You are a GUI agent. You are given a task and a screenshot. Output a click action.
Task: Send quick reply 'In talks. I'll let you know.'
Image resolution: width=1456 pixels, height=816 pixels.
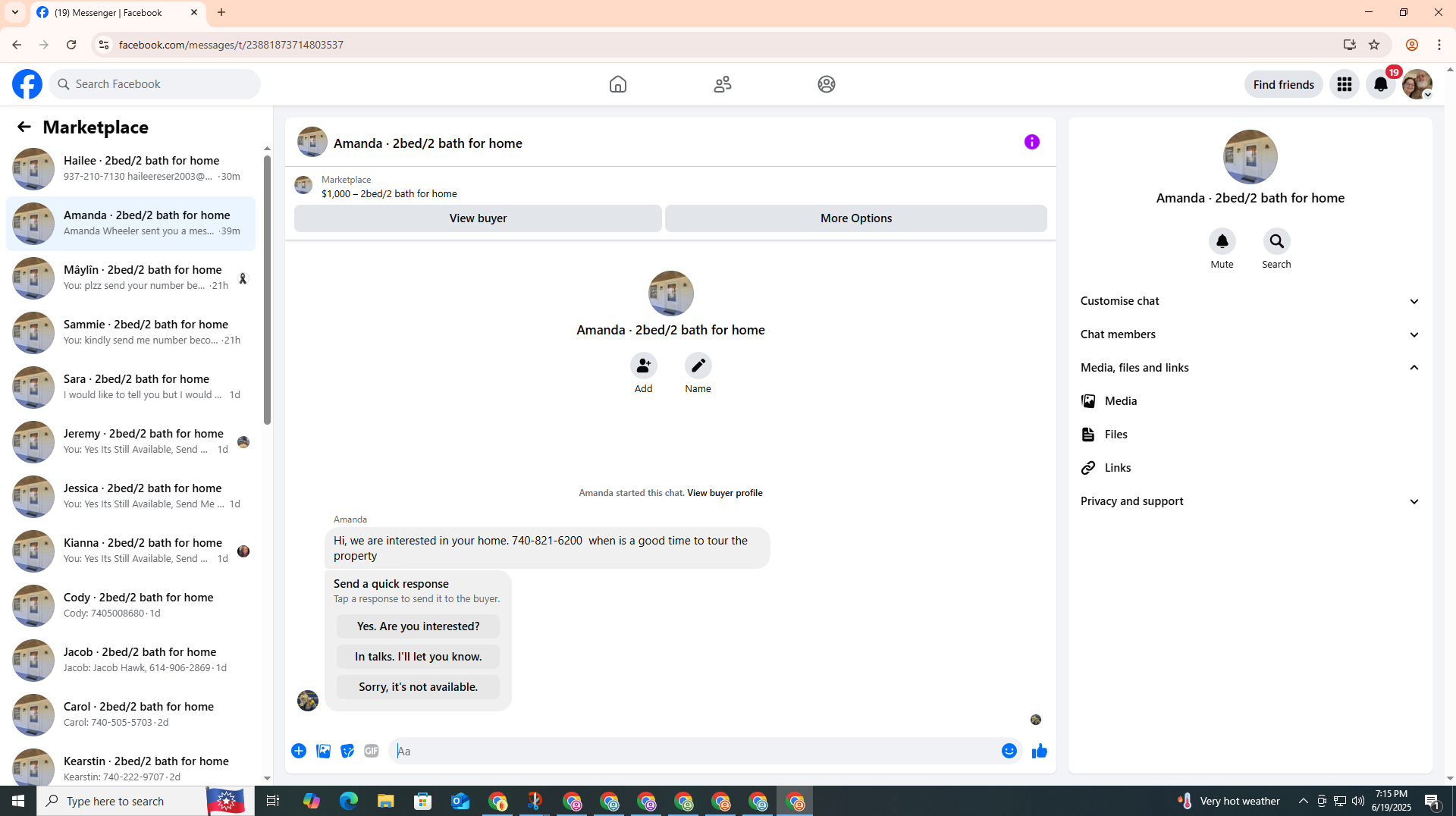[418, 657]
